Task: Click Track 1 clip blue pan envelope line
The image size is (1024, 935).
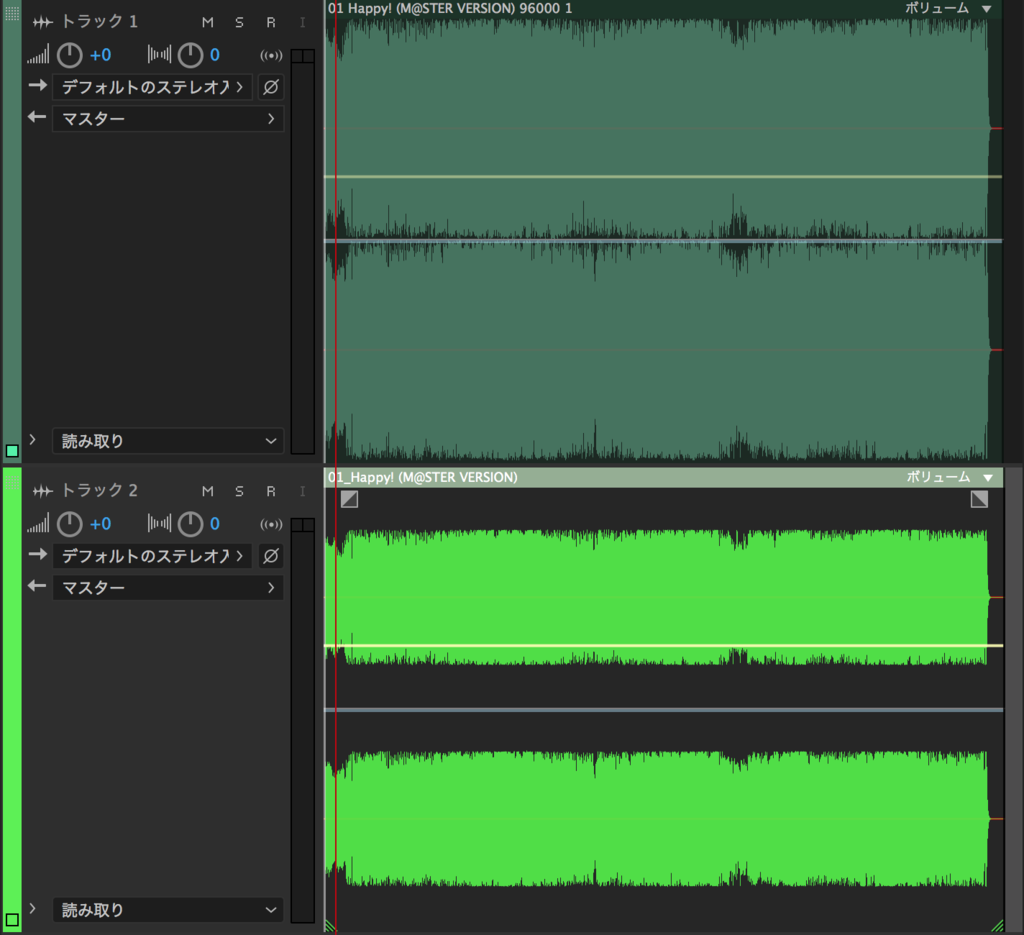Action: click(x=664, y=241)
